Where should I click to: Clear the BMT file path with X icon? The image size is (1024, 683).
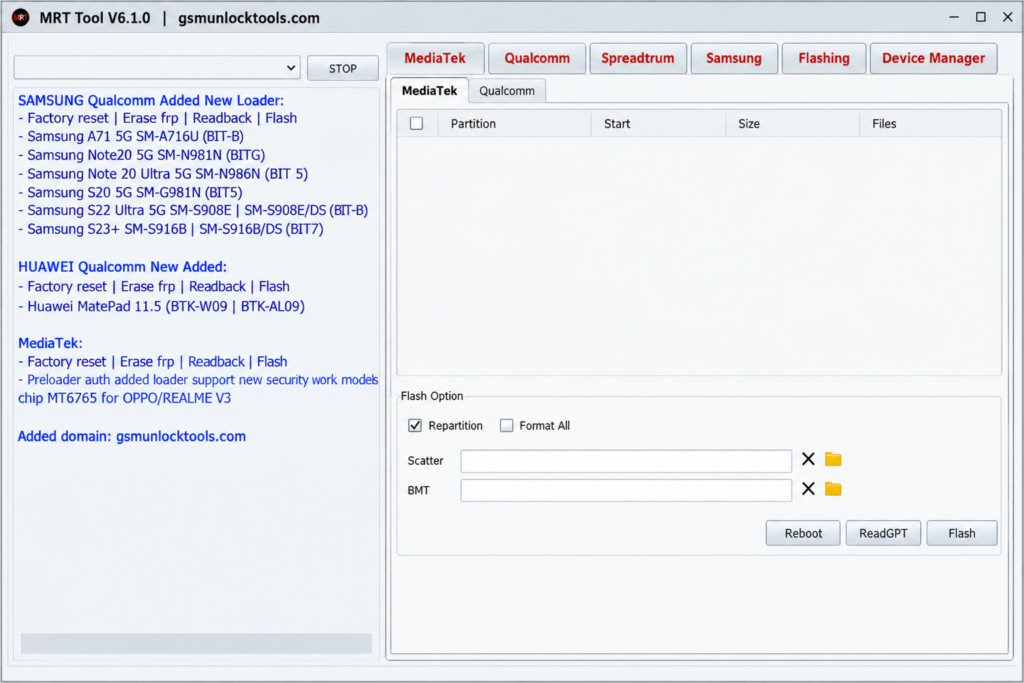click(x=808, y=489)
